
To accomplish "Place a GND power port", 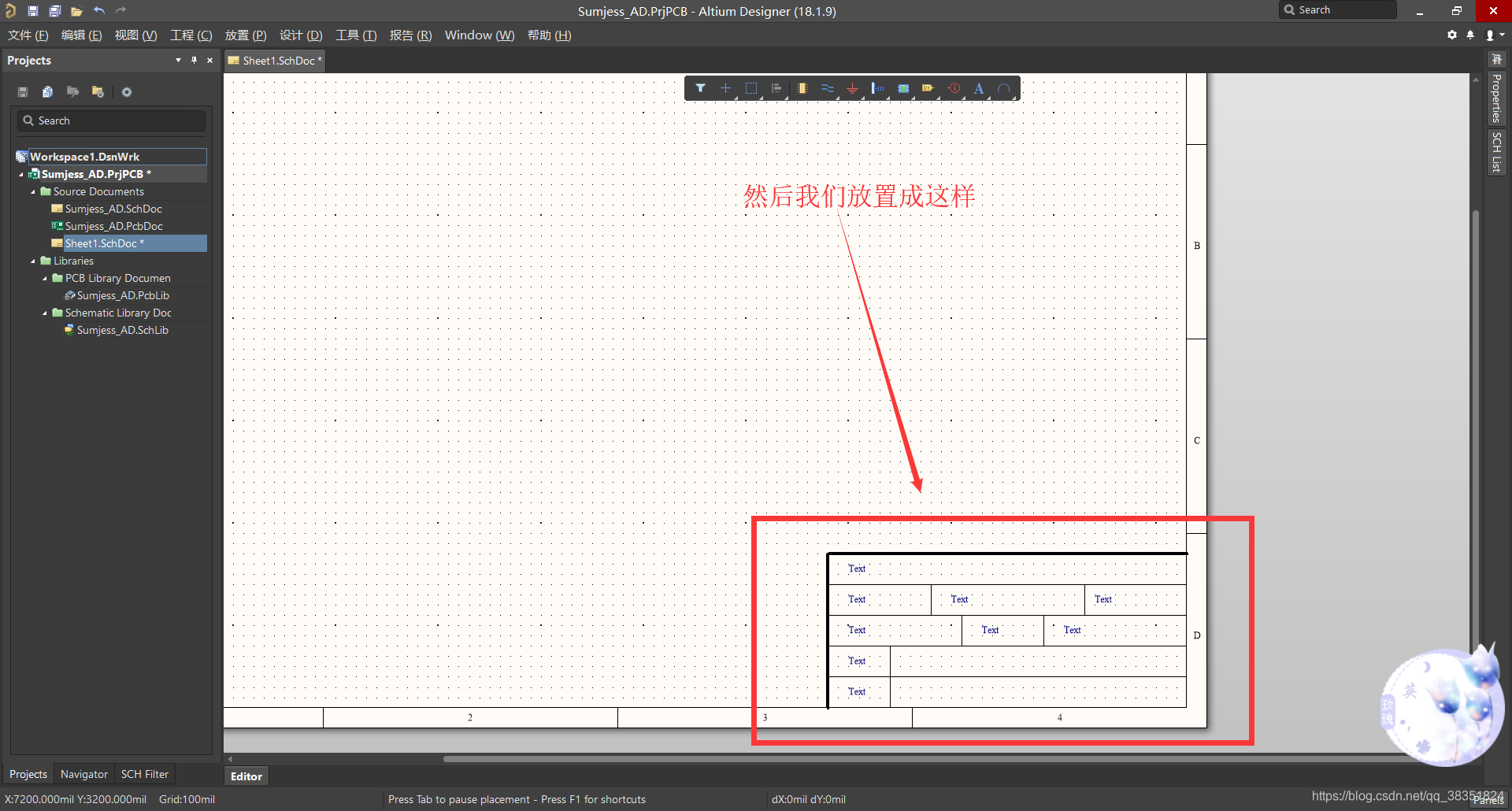I will point(852,88).
